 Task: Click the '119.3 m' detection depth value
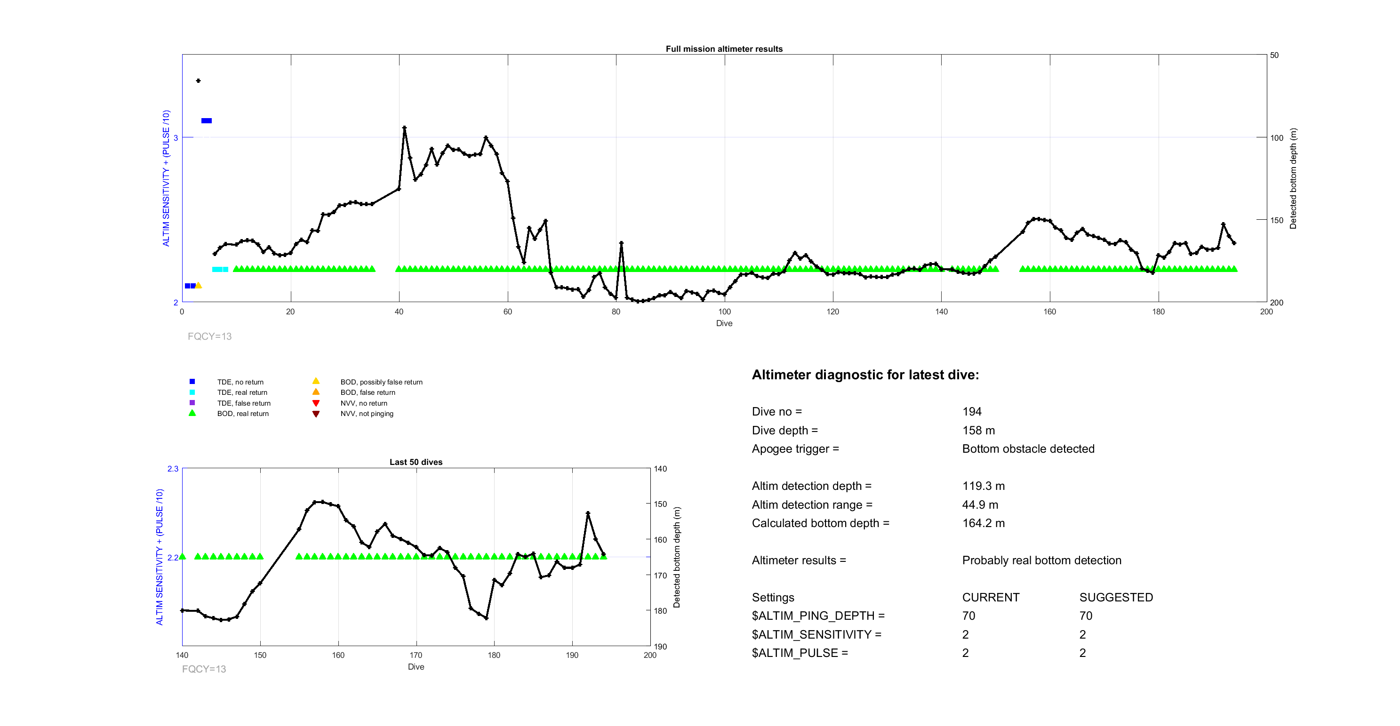tap(983, 486)
